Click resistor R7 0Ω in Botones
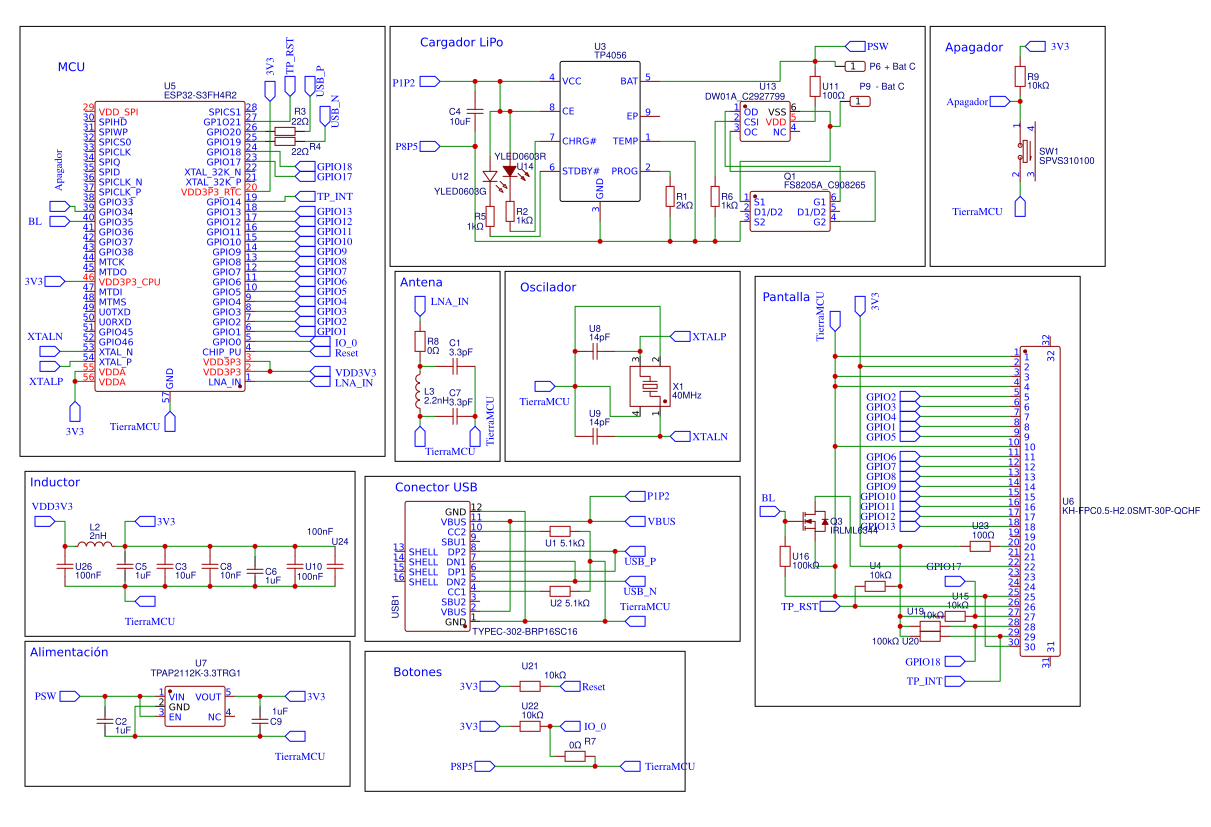Viewport: 1211px width, 827px height. [575, 756]
